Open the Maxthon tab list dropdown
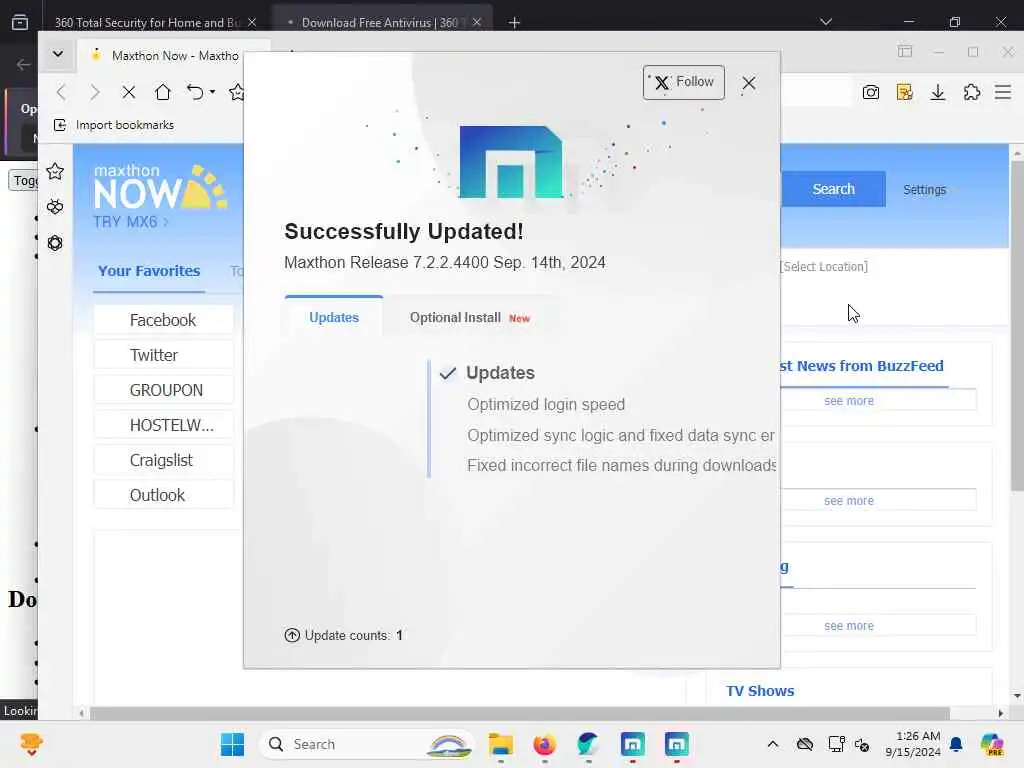Image resolution: width=1024 pixels, height=768 pixels. [x=58, y=54]
